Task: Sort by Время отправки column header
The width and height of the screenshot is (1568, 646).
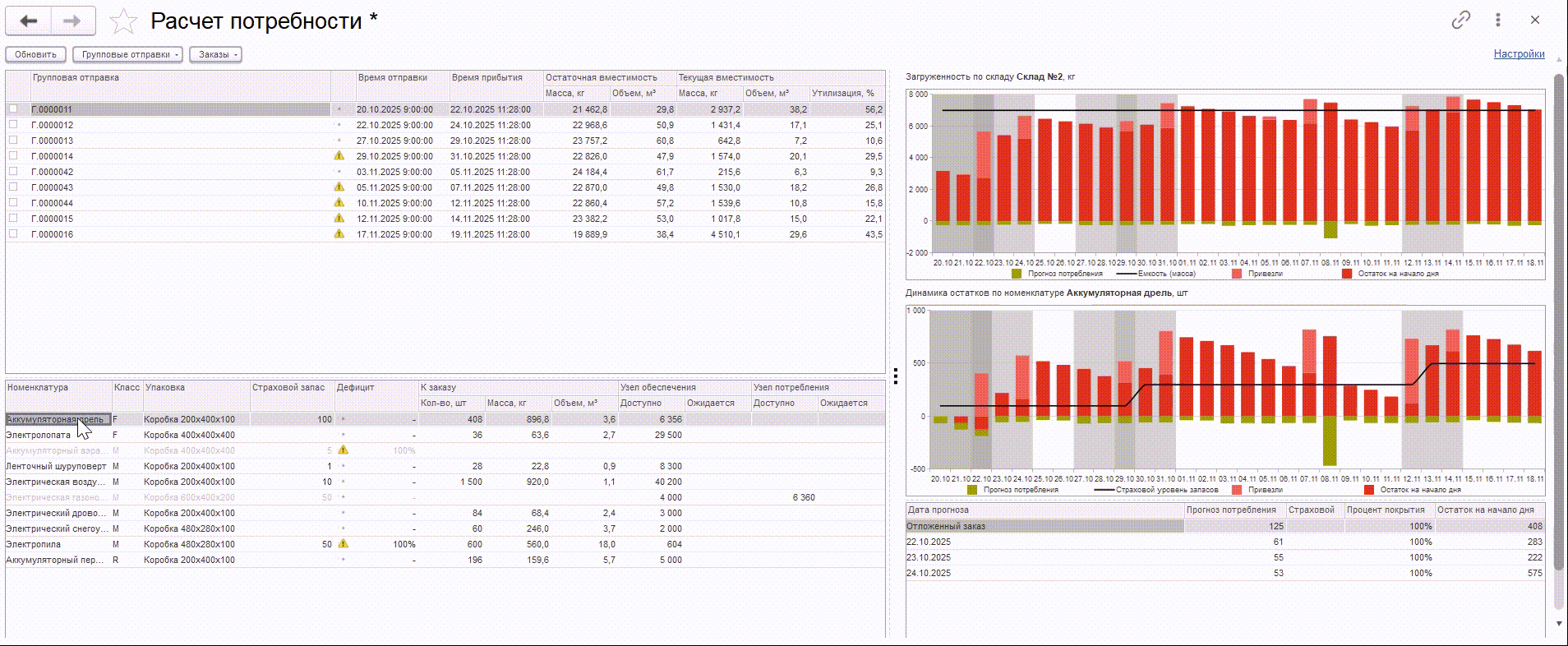Action: click(393, 78)
